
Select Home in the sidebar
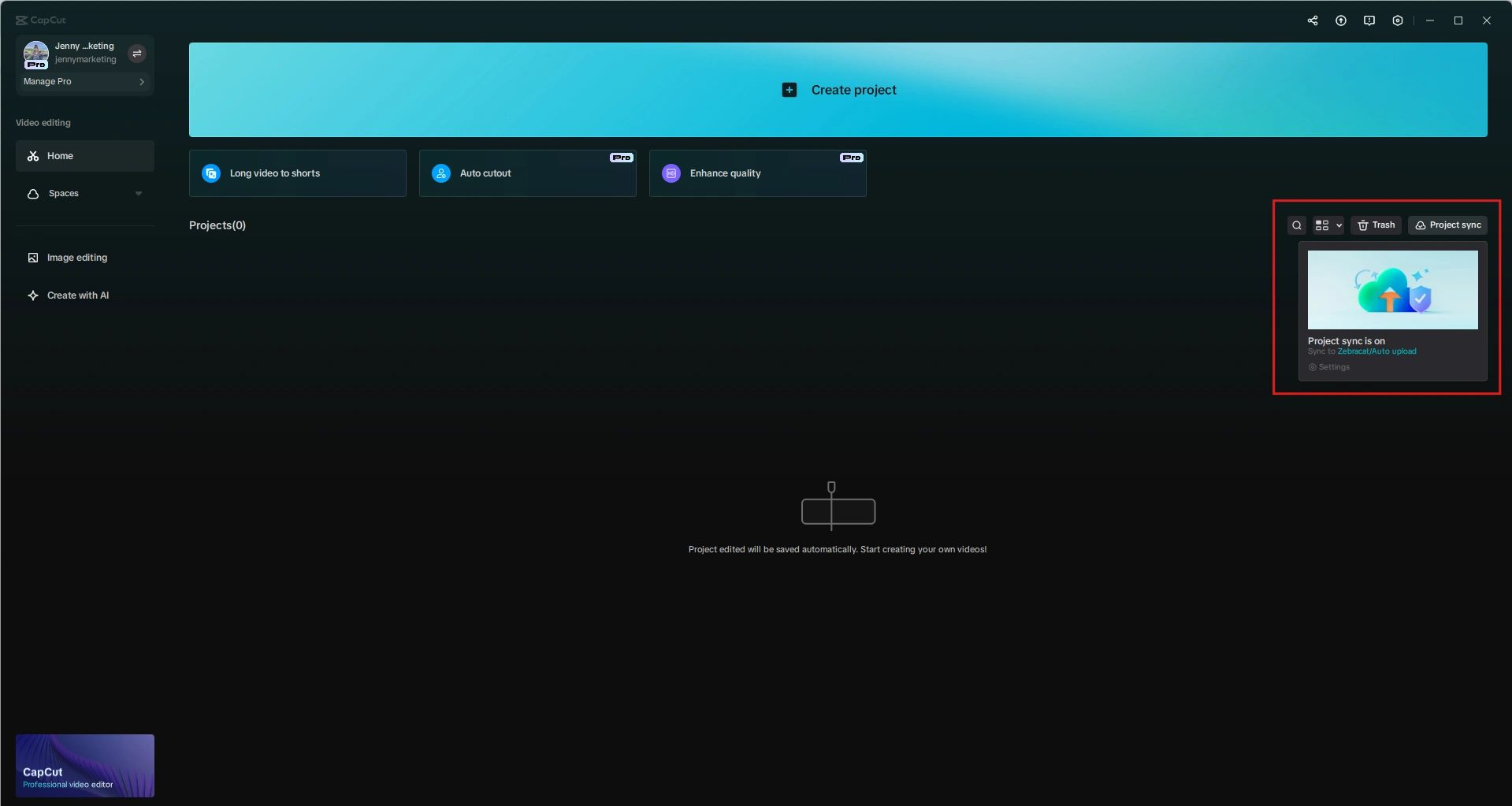[85, 156]
